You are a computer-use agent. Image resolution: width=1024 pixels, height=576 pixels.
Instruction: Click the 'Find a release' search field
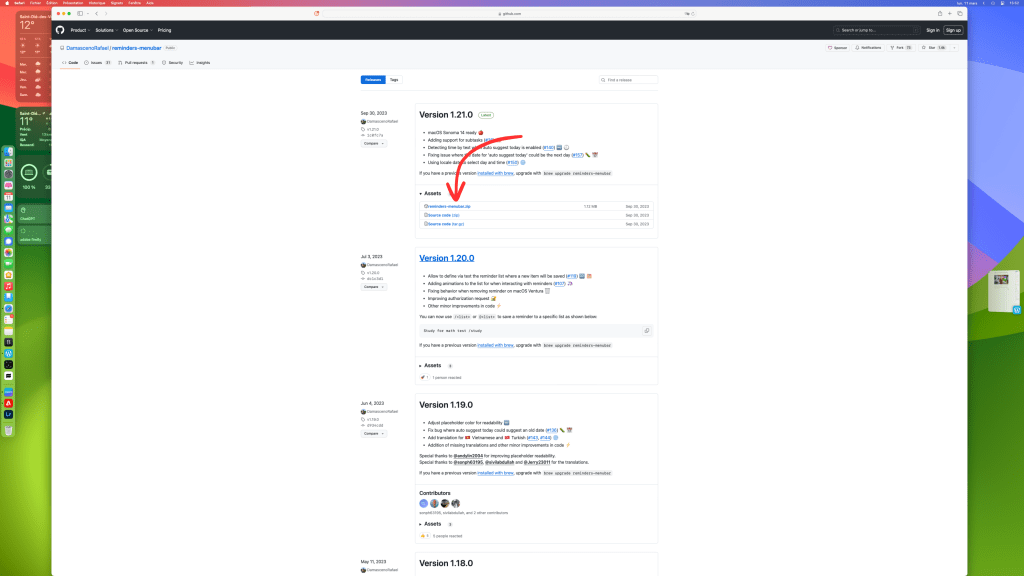630,79
